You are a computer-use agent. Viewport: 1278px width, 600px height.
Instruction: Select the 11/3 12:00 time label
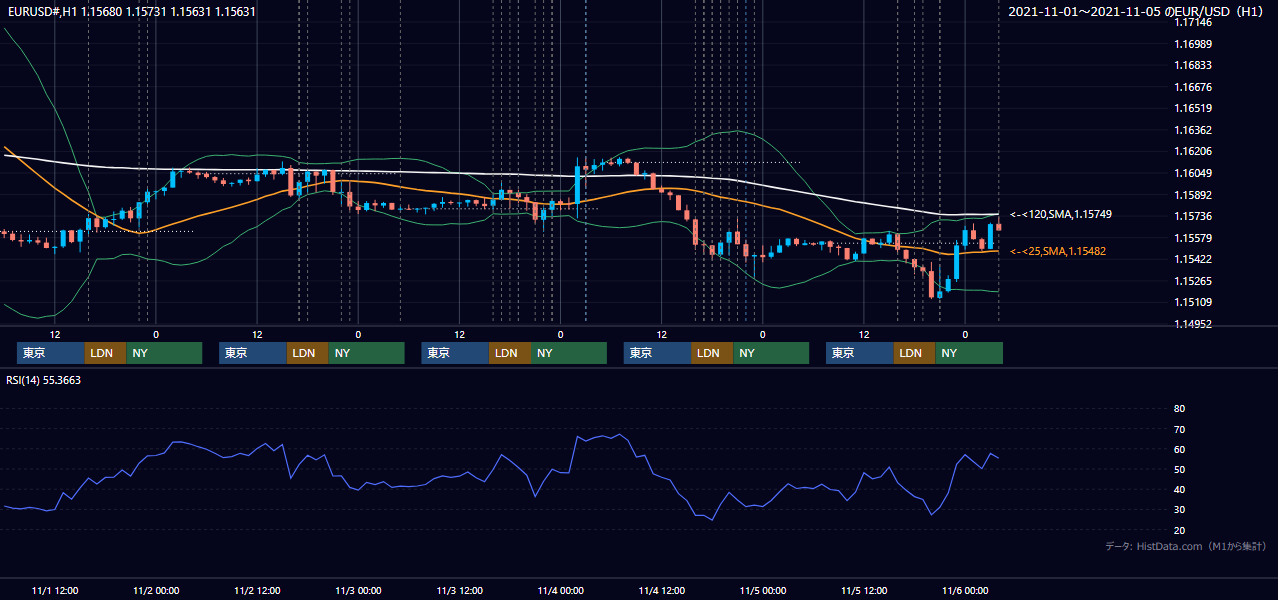click(459, 590)
